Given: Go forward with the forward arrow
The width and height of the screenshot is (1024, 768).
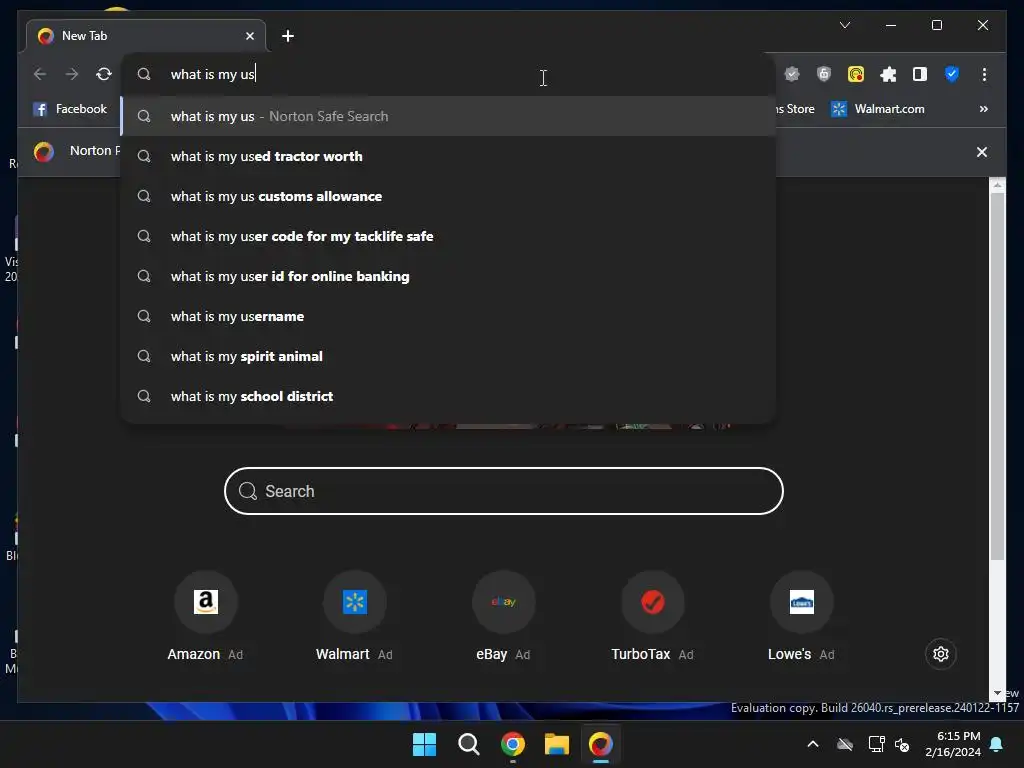Looking at the screenshot, I should point(72,74).
